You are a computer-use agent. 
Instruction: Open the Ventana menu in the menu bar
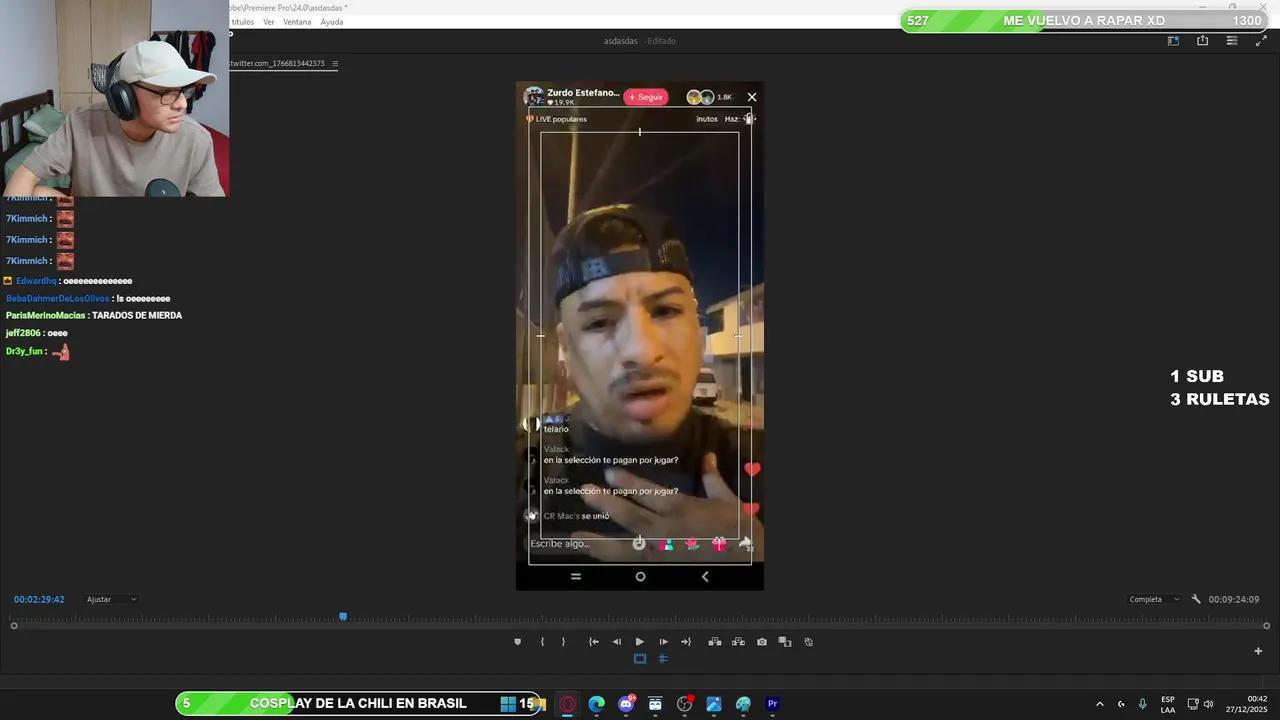(x=295, y=21)
